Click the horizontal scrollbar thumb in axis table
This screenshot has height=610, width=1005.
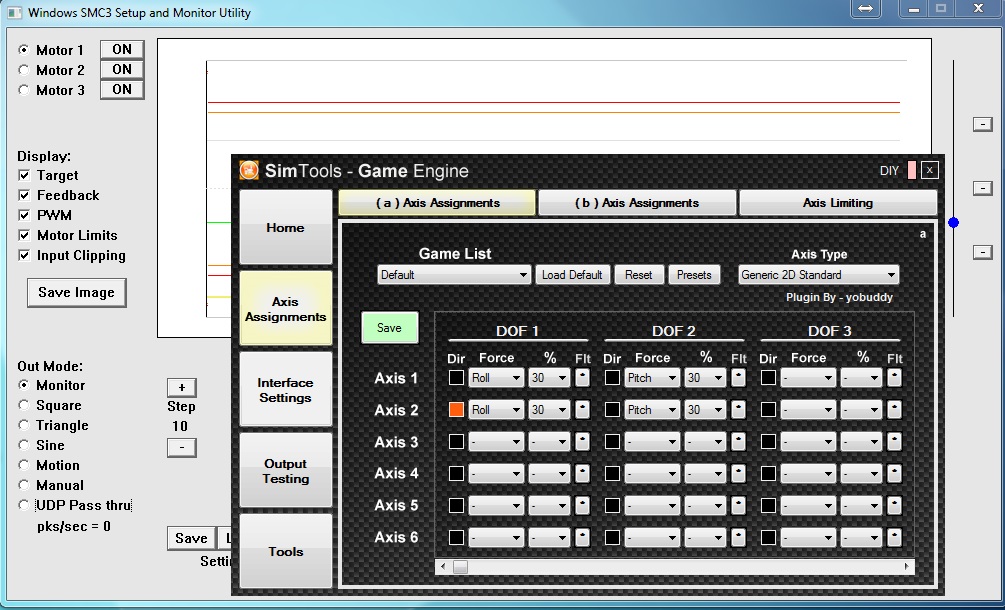[x=460, y=566]
